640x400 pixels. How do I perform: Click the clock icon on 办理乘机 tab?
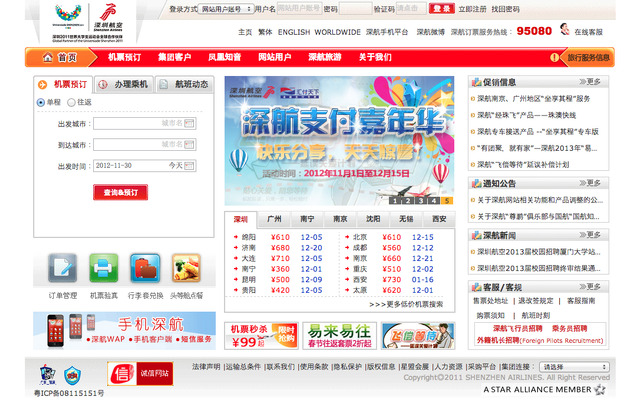coord(103,84)
